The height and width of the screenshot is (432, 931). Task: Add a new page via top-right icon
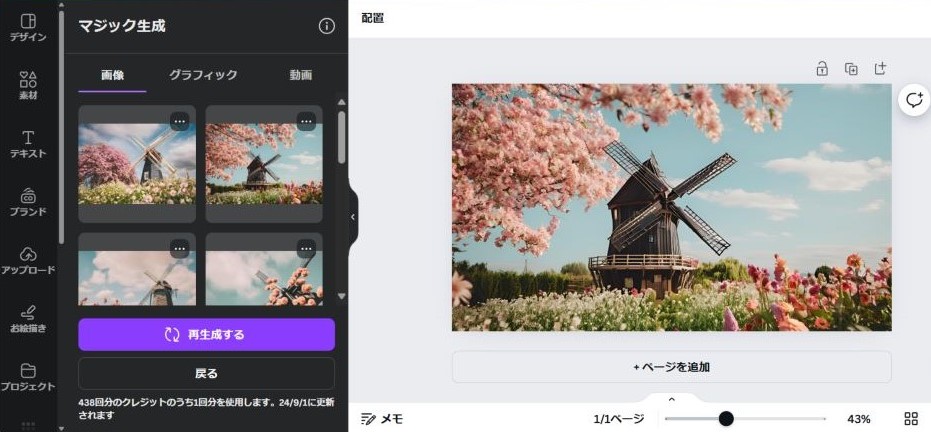(x=880, y=69)
